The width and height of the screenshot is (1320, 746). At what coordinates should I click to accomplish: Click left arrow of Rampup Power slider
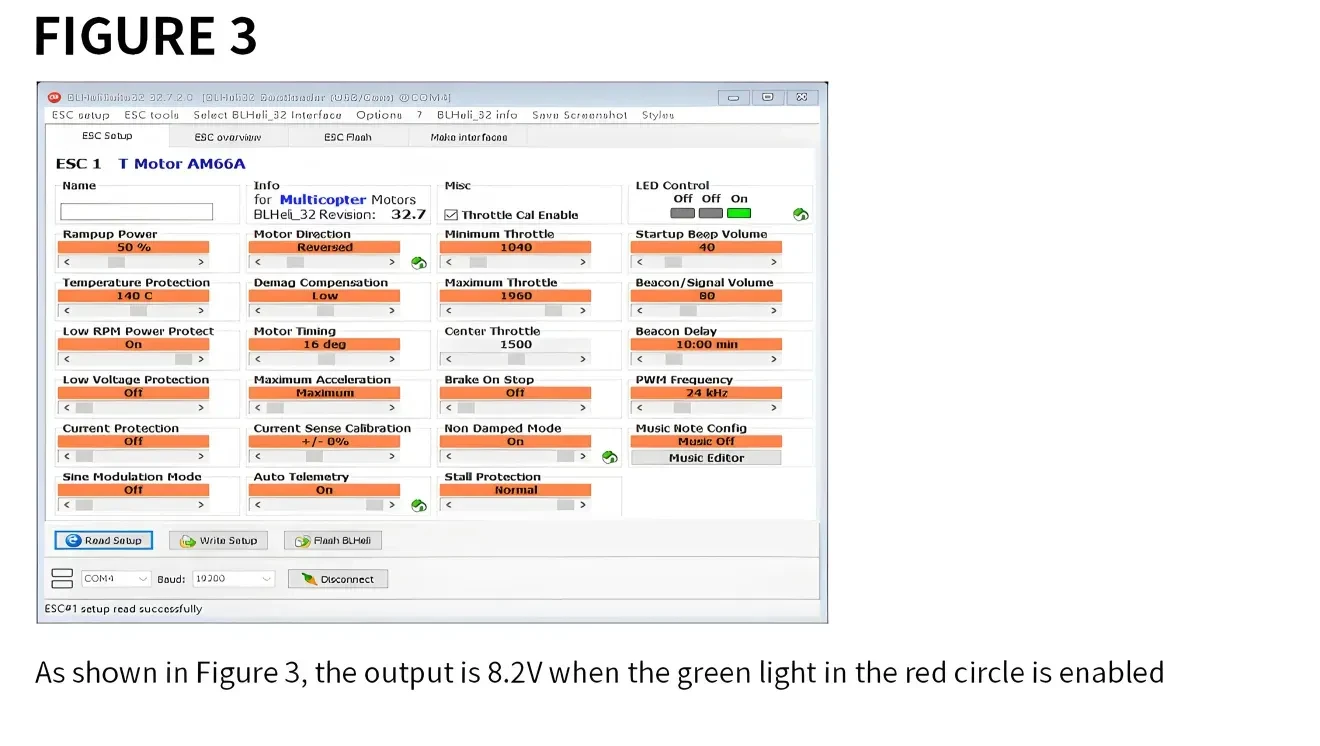(67, 262)
